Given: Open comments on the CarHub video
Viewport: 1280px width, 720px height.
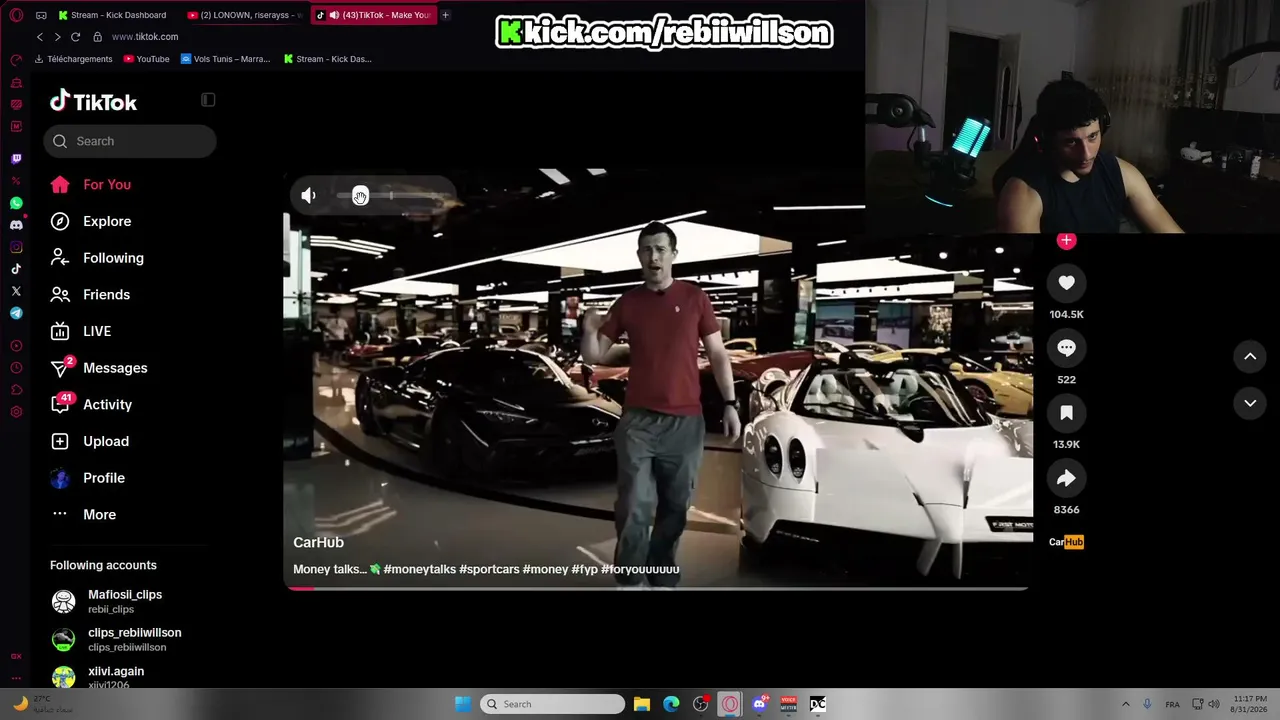Looking at the screenshot, I should click(1066, 348).
